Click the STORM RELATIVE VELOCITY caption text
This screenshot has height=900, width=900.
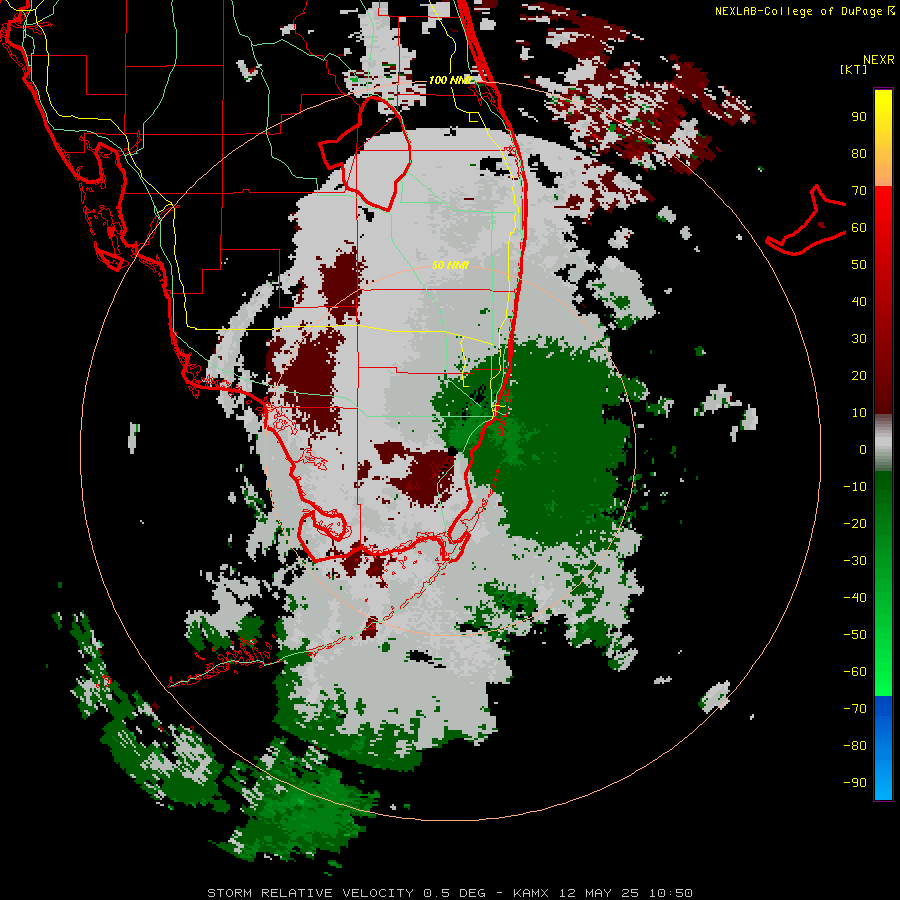coord(310,893)
